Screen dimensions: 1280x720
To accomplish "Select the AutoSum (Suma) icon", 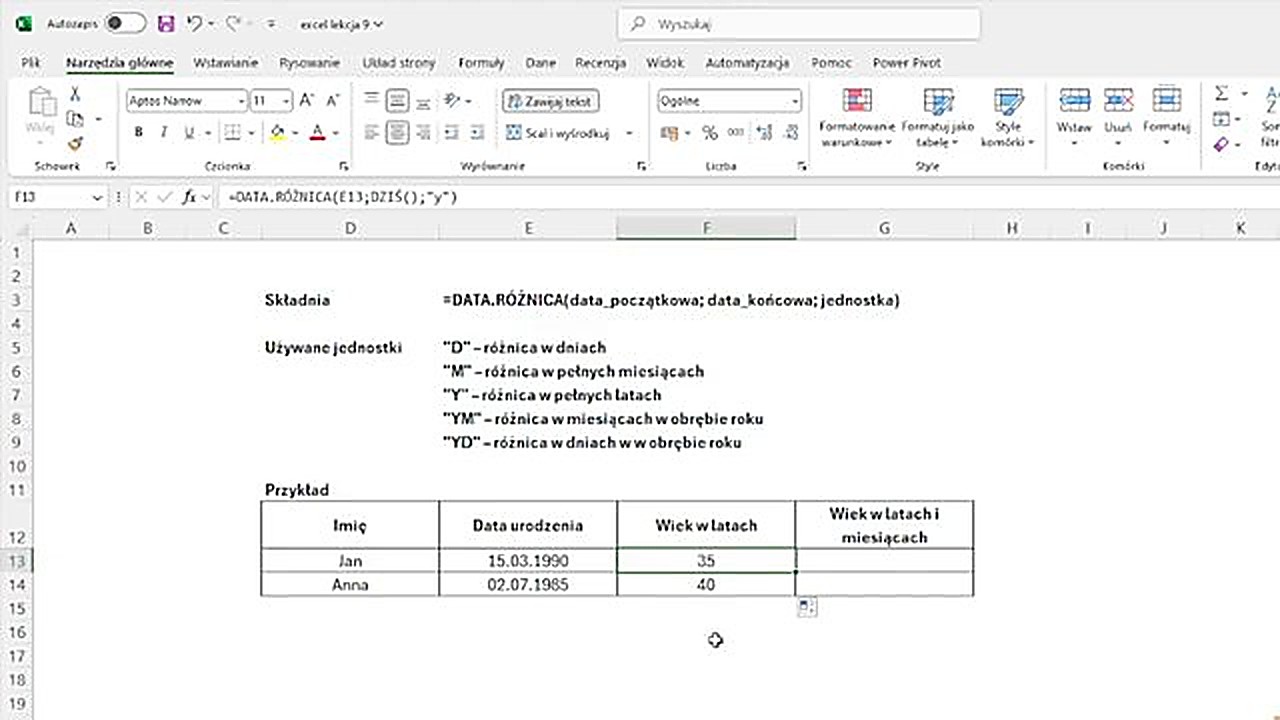I will [x=1222, y=93].
